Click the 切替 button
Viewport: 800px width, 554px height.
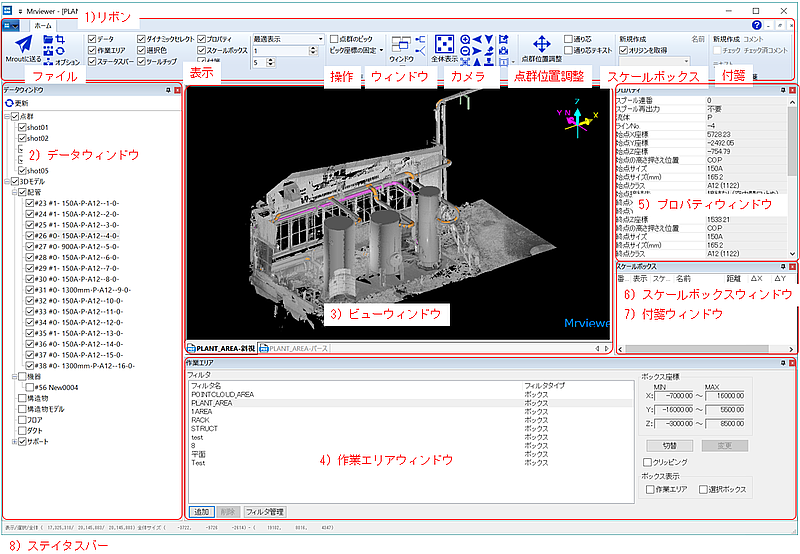tap(669, 445)
